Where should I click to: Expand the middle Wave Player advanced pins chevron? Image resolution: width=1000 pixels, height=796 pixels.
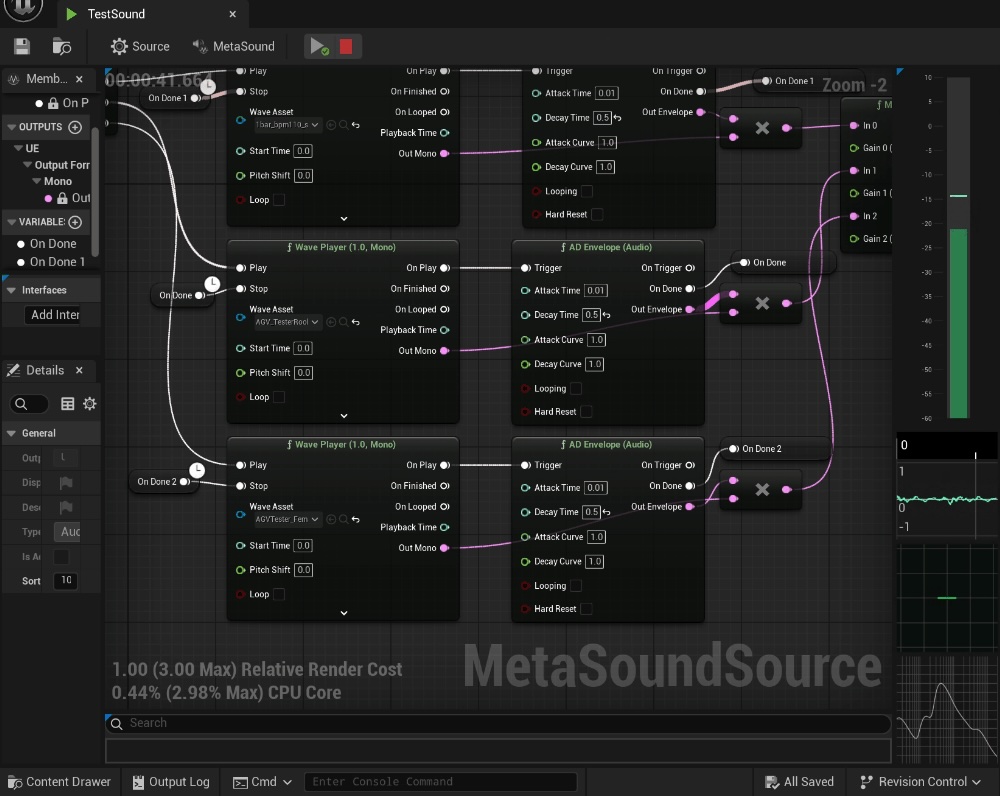pyautogui.click(x=343, y=416)
